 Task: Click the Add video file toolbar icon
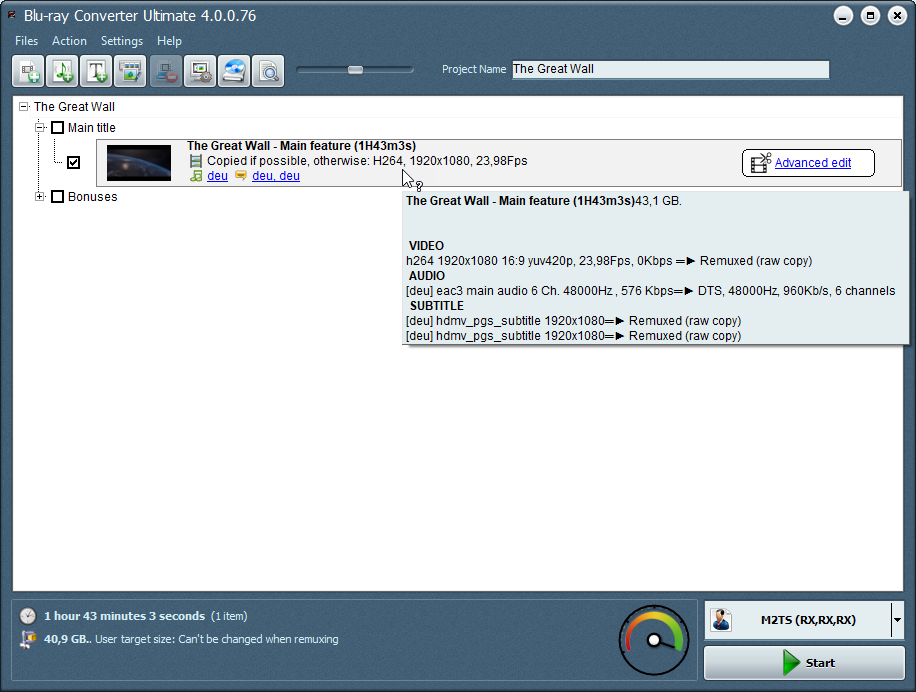28,71
